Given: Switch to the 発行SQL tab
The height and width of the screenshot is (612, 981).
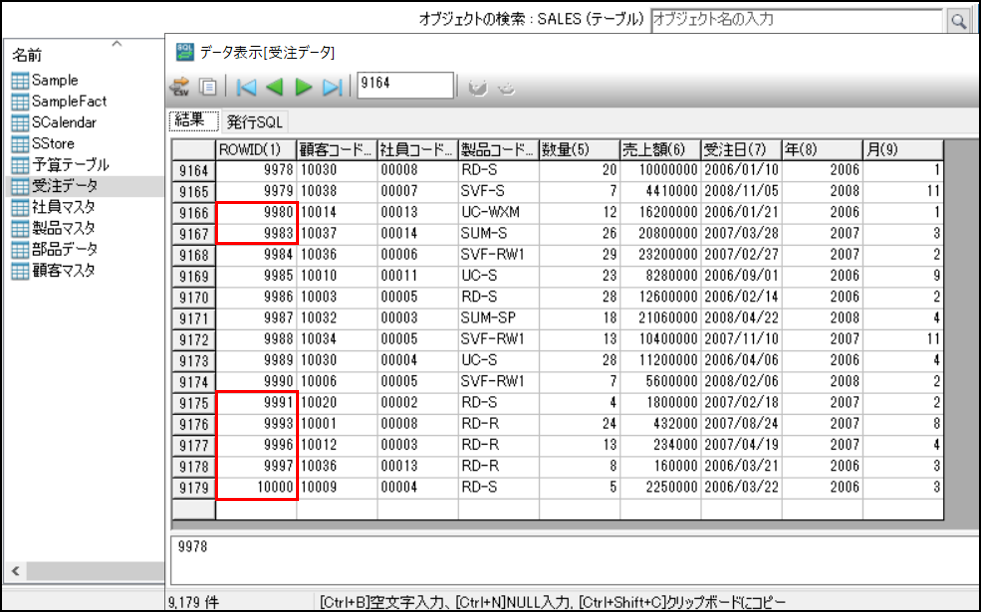Looking at the screenshot, I should [x=255, y=121].
